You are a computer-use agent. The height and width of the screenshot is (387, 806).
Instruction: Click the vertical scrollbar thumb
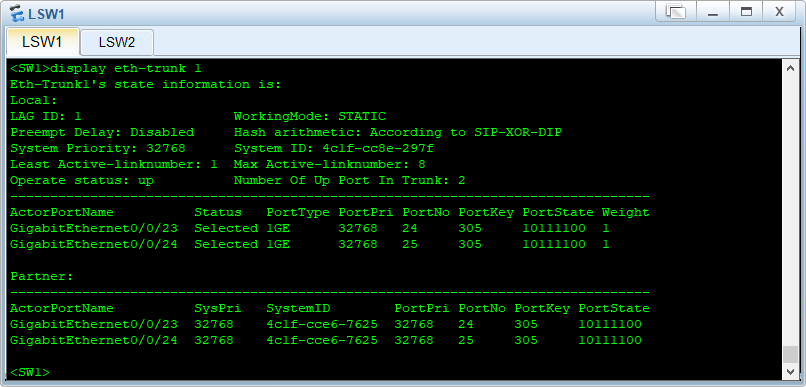[791, 354]
